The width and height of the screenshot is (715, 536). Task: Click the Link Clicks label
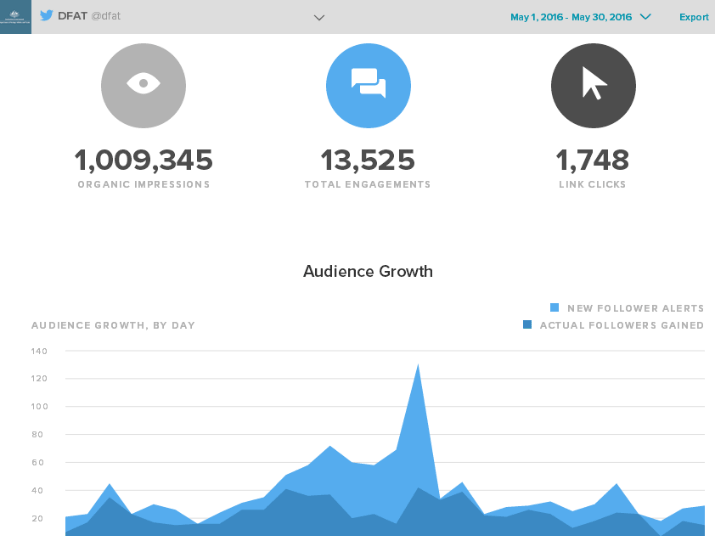[x=593, y=184]
